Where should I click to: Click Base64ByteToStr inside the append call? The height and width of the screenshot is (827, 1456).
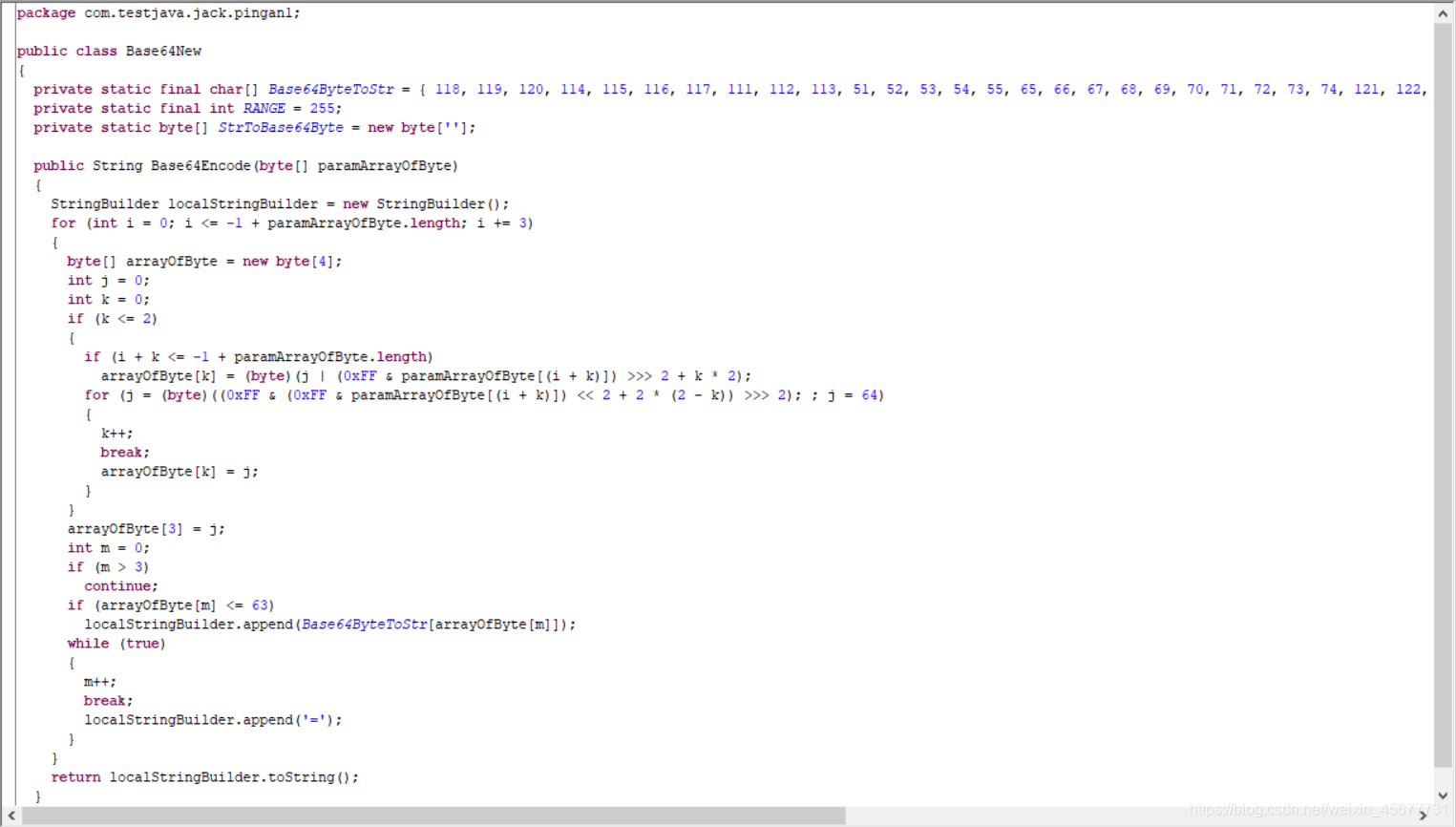[x=364, y=625]
